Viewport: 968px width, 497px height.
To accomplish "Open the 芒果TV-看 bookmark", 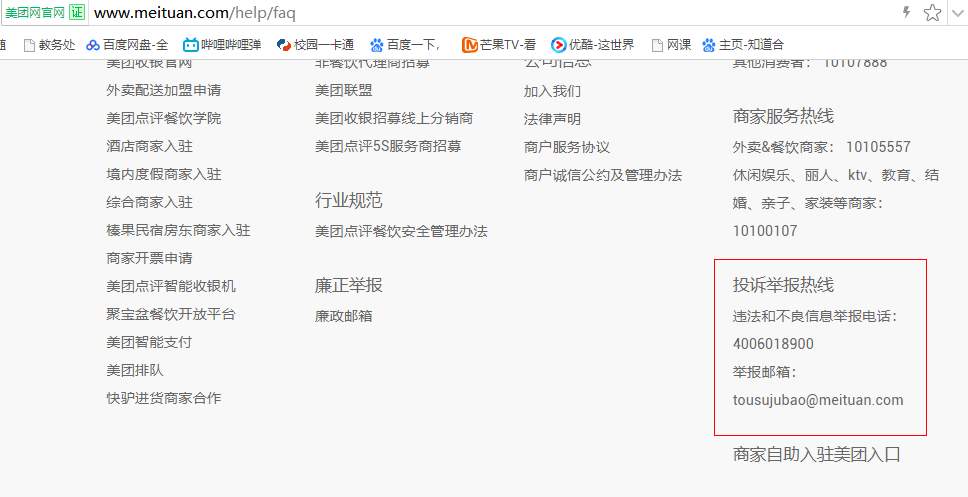I will (499, 44).
